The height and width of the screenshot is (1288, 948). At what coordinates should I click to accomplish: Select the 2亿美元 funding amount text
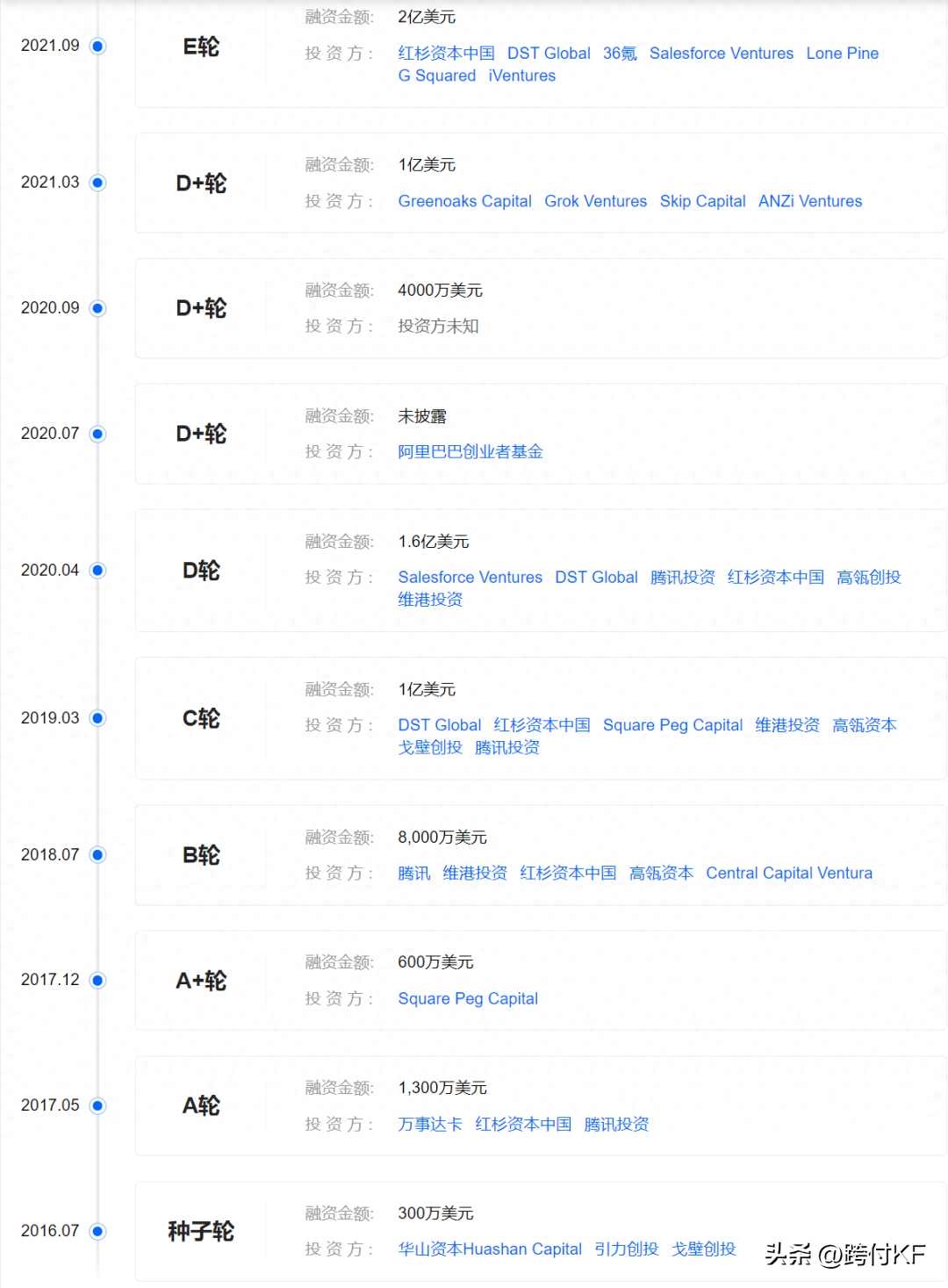pyautogui.click(x=427, y=18)
